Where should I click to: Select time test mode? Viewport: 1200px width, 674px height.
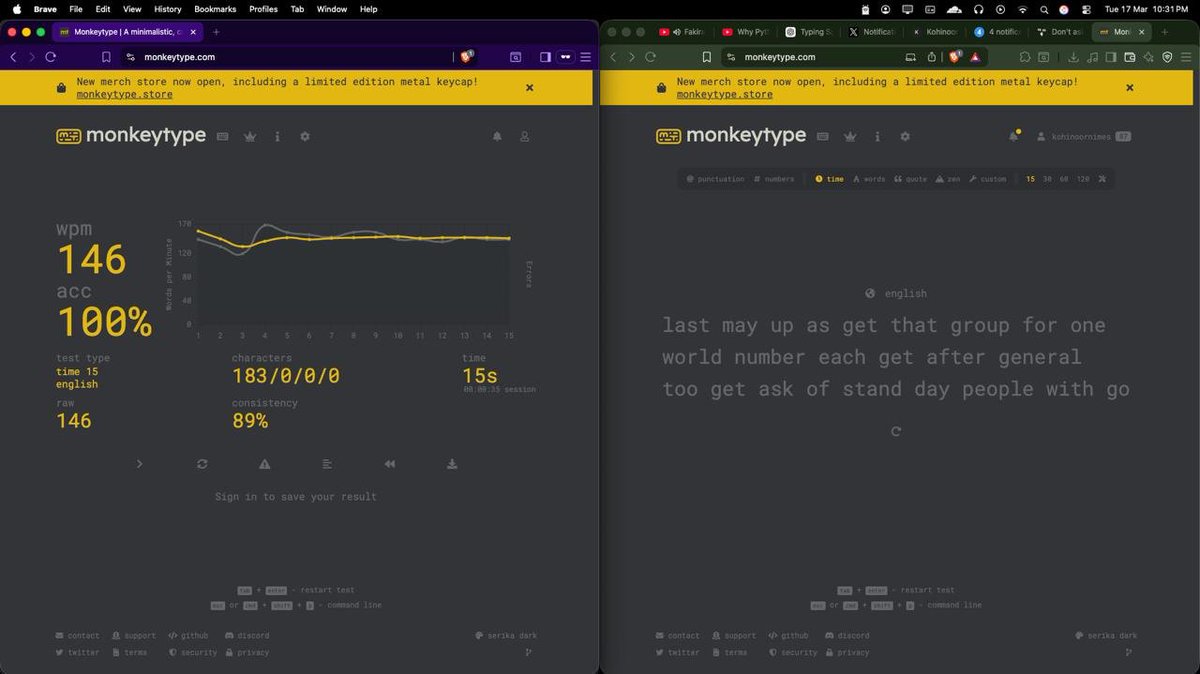830,179
